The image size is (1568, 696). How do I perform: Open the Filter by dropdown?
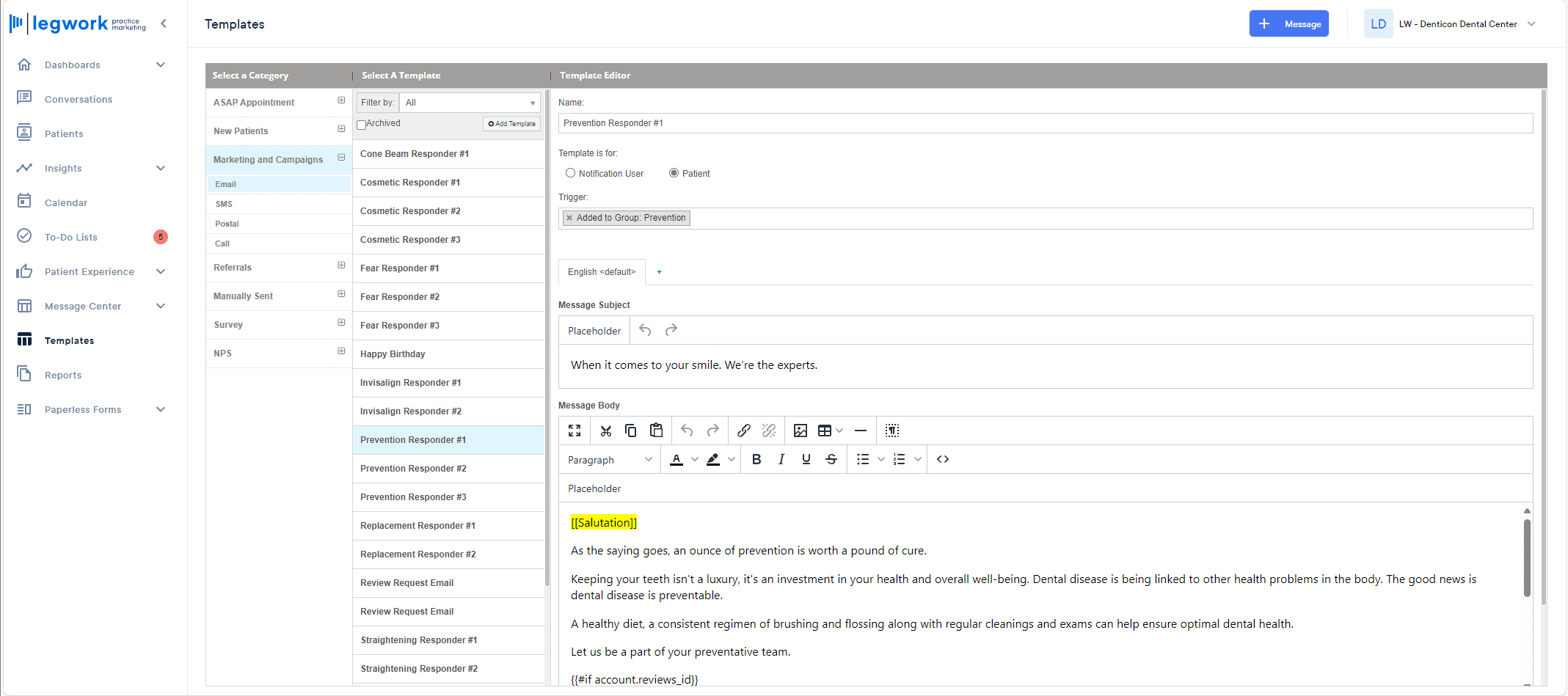(x=470, y=103)
